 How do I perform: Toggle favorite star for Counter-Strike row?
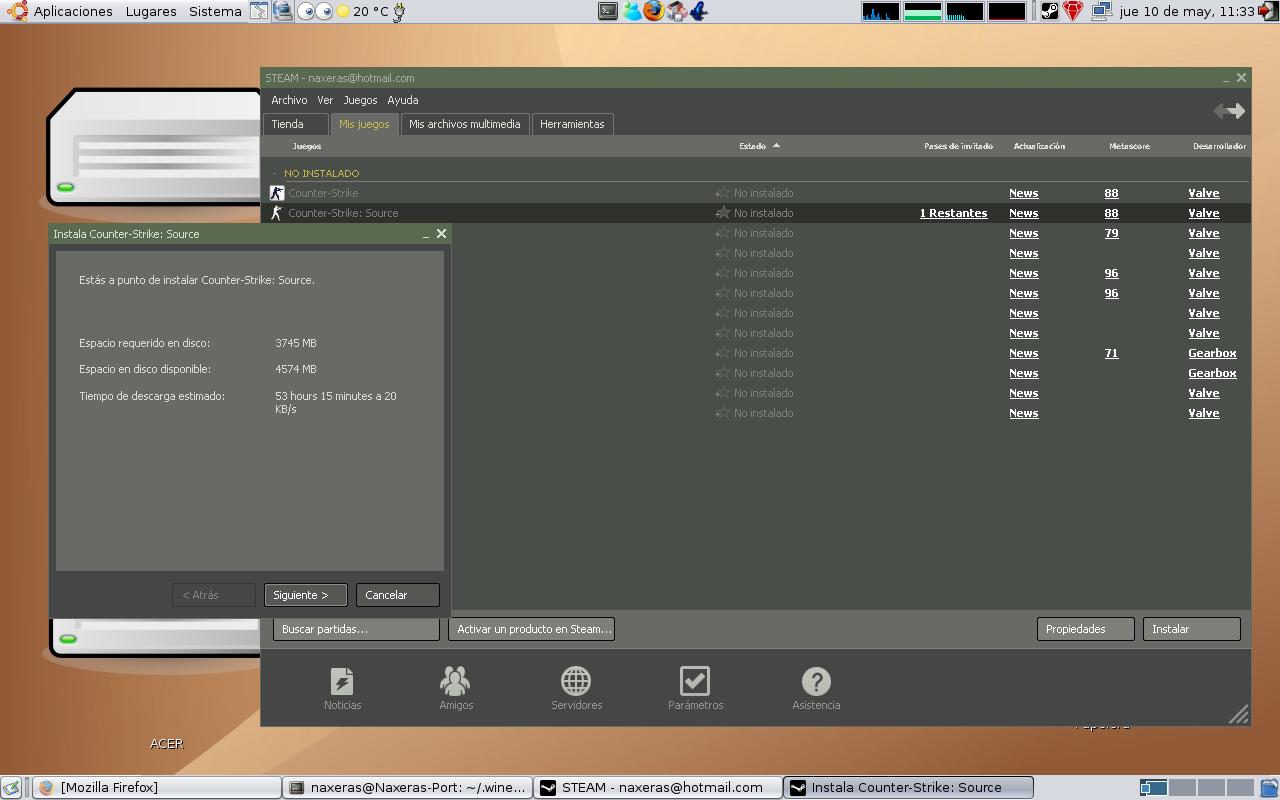[722, 193]
